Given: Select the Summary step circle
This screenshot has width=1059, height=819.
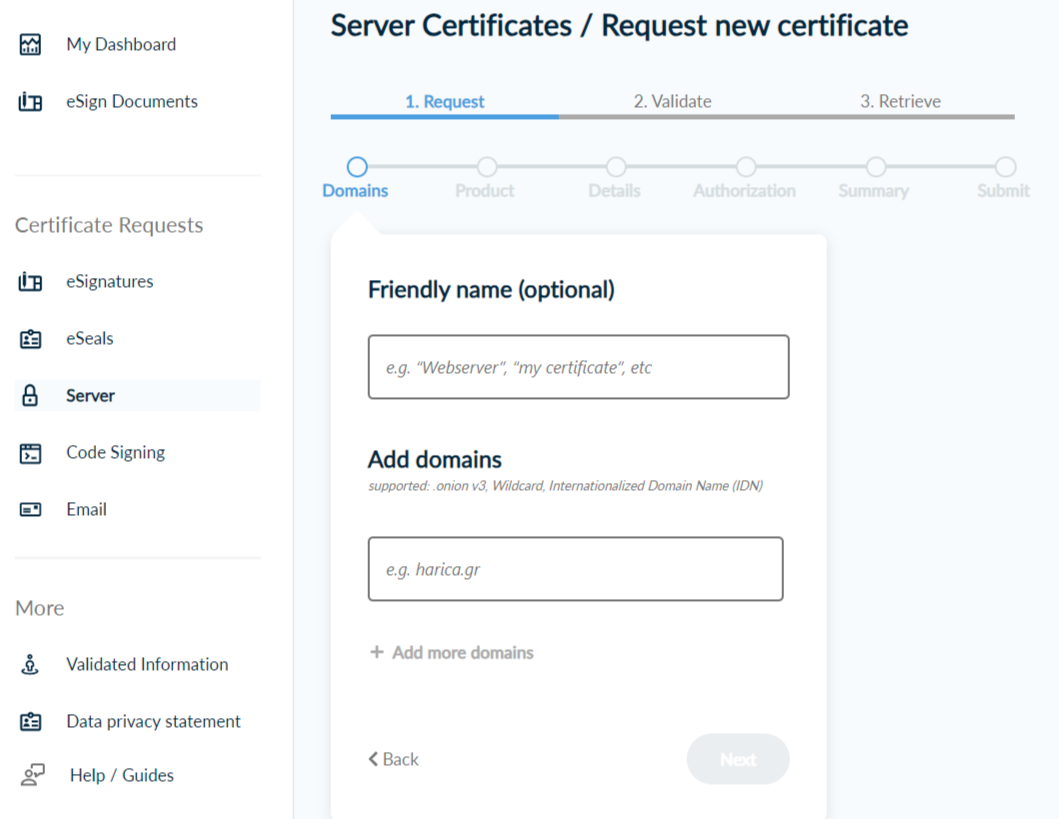Looking at the screenshot, I should [875, 167].
